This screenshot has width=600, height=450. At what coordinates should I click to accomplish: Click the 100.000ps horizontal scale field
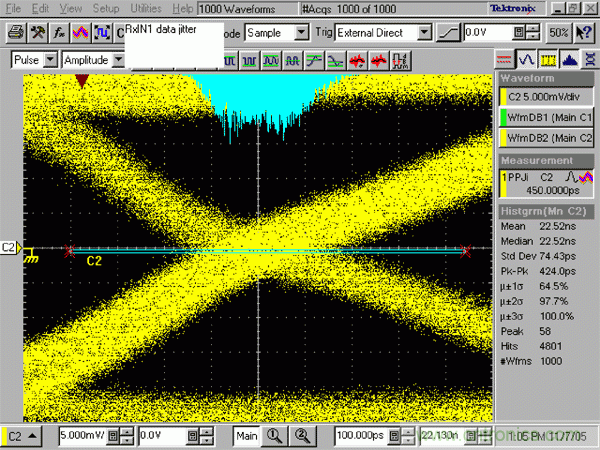359,436
